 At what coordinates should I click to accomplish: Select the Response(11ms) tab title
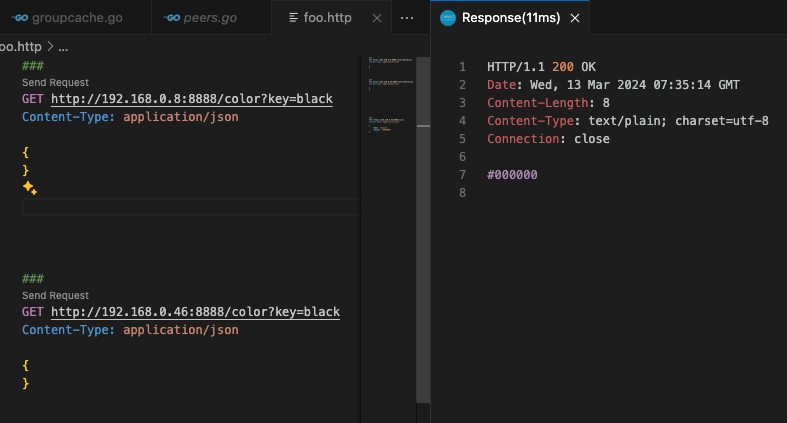tap(511, 18)
